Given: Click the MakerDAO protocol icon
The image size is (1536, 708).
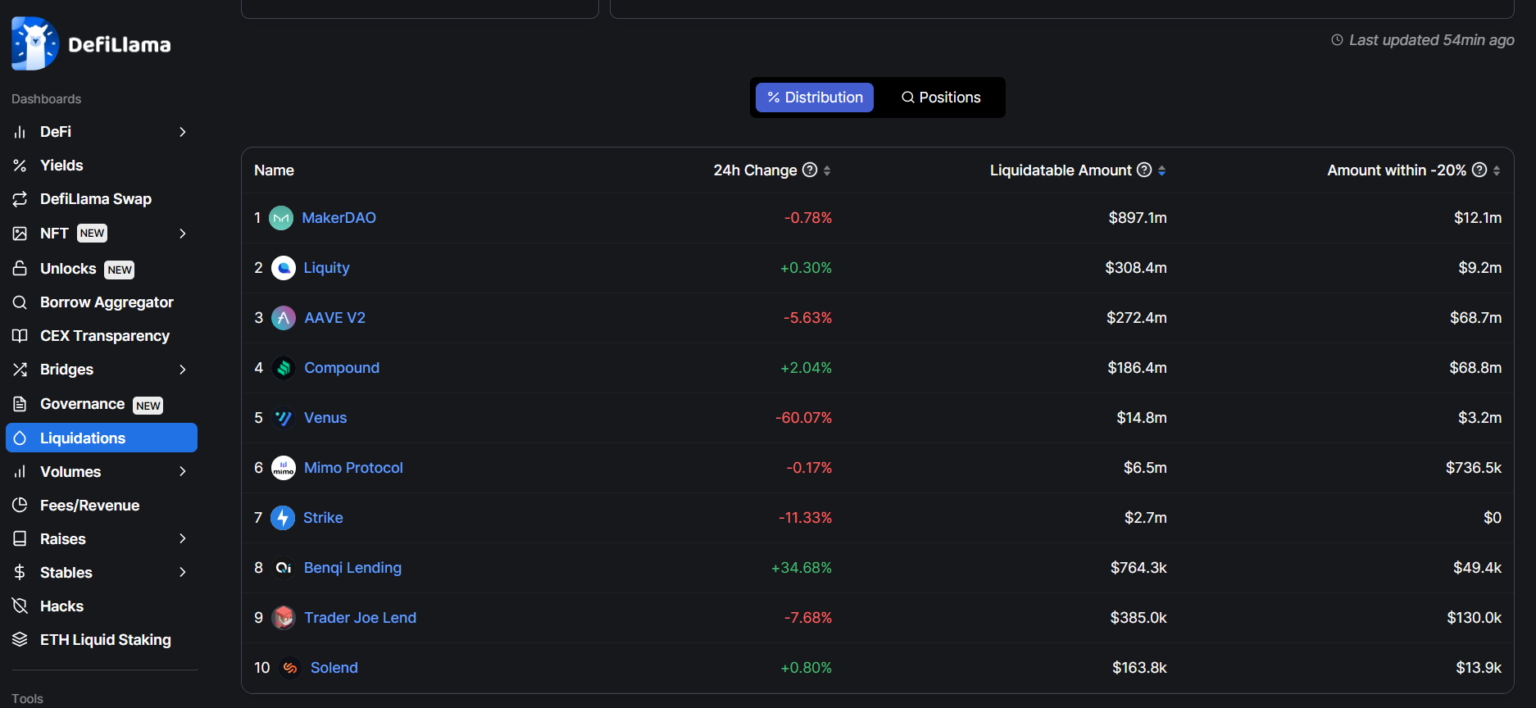Looking at the screenshot, I should tap(282, 218).
